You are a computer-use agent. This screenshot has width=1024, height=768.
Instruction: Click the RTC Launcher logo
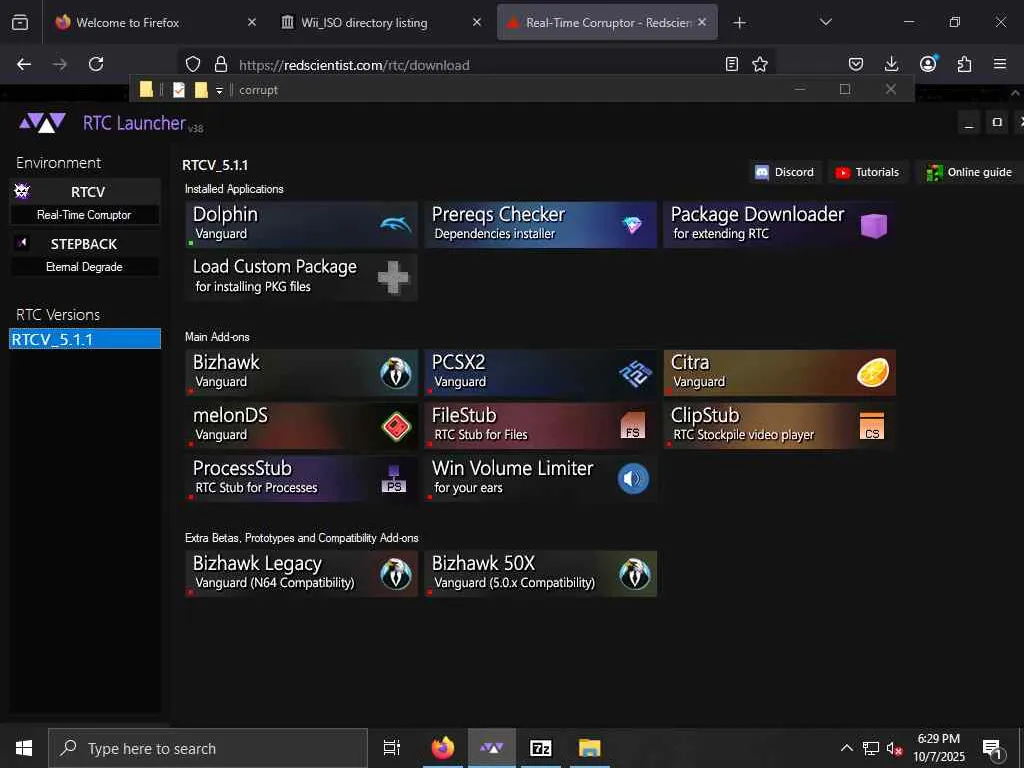coord(42,123)
